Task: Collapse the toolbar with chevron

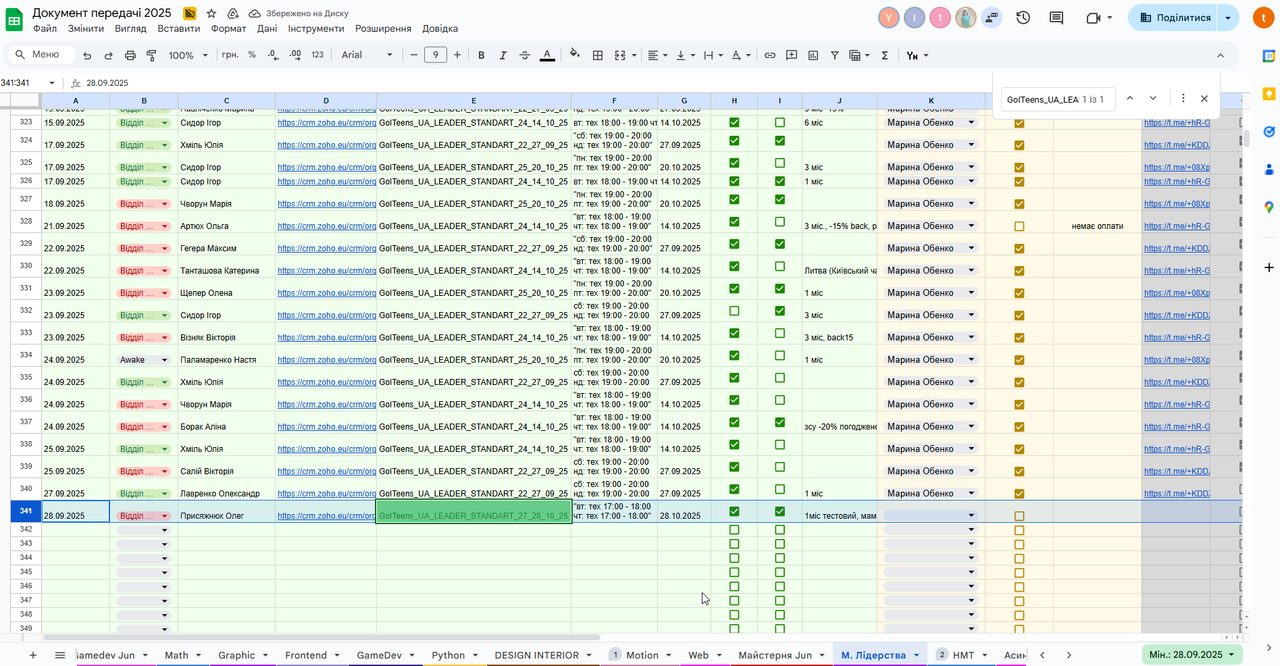Action: point(1220,55)
